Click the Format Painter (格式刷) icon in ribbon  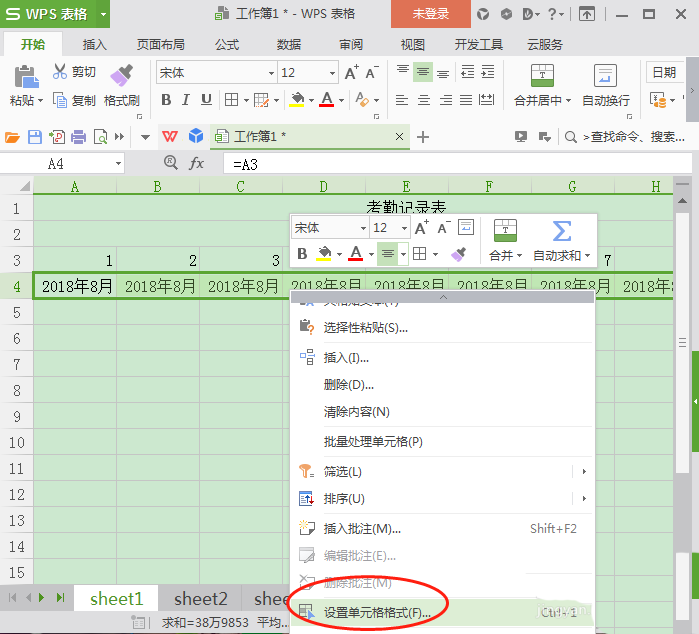coord(122,76)
